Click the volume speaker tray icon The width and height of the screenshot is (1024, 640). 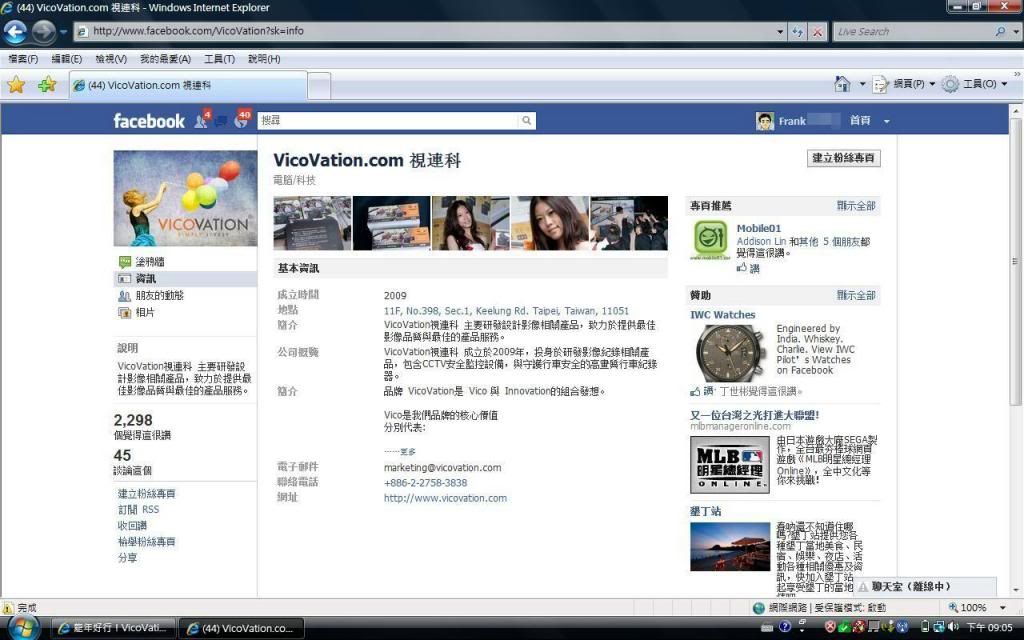(x=954, y=627)
